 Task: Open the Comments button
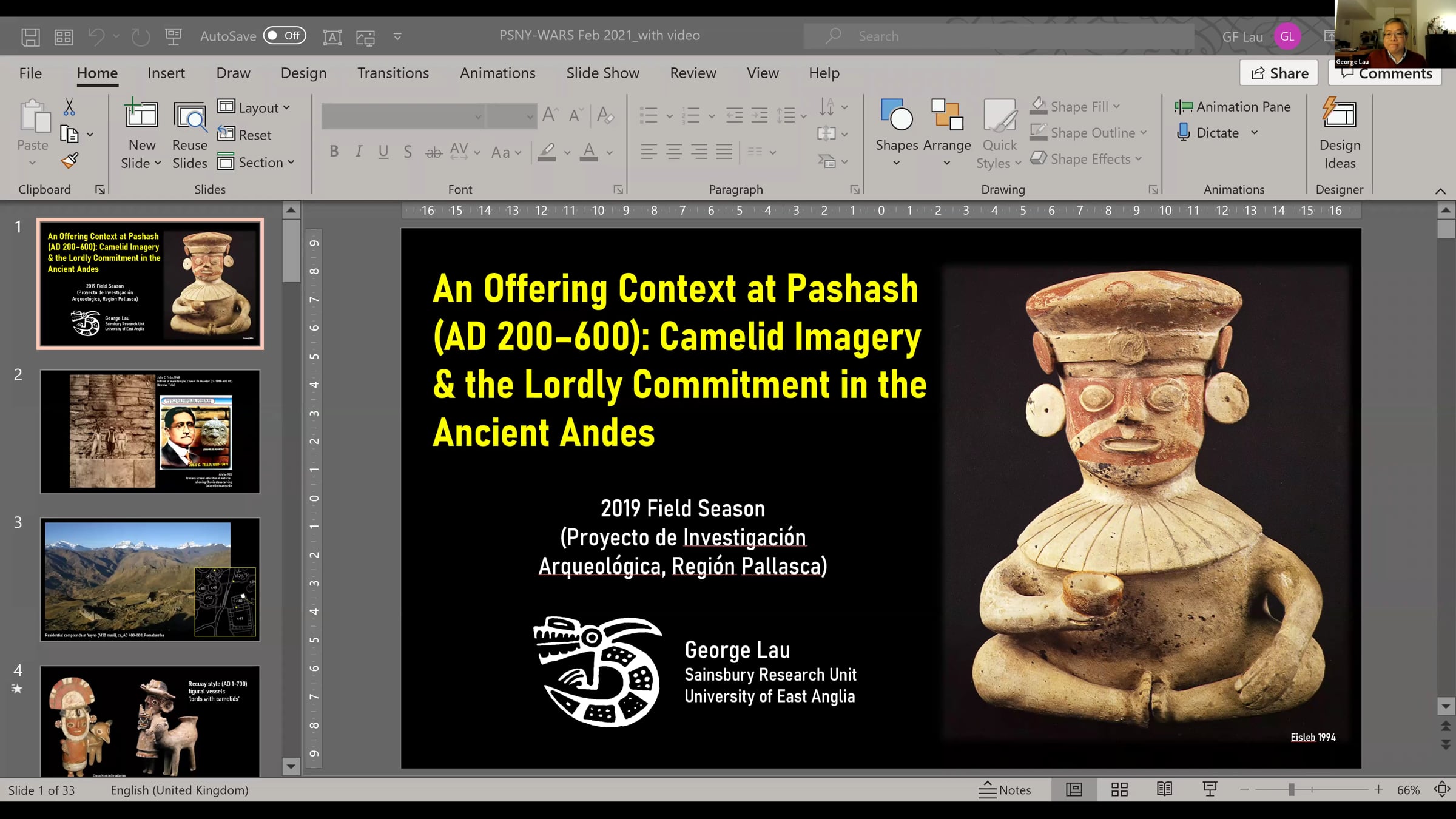(x=1386, y=73)
